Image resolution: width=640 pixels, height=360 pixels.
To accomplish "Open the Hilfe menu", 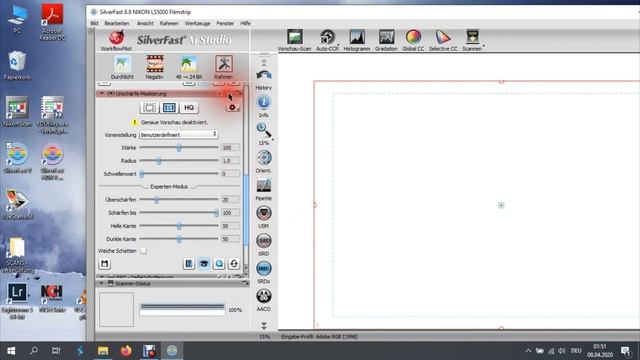I will 245,23.
